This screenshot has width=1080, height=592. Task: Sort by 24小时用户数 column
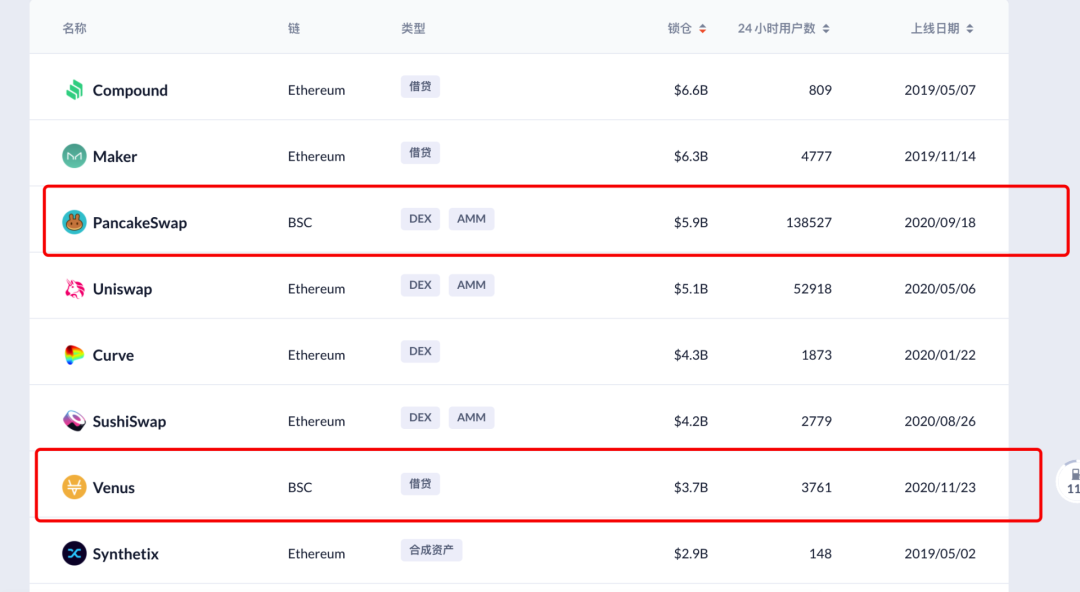coord(783,29)
